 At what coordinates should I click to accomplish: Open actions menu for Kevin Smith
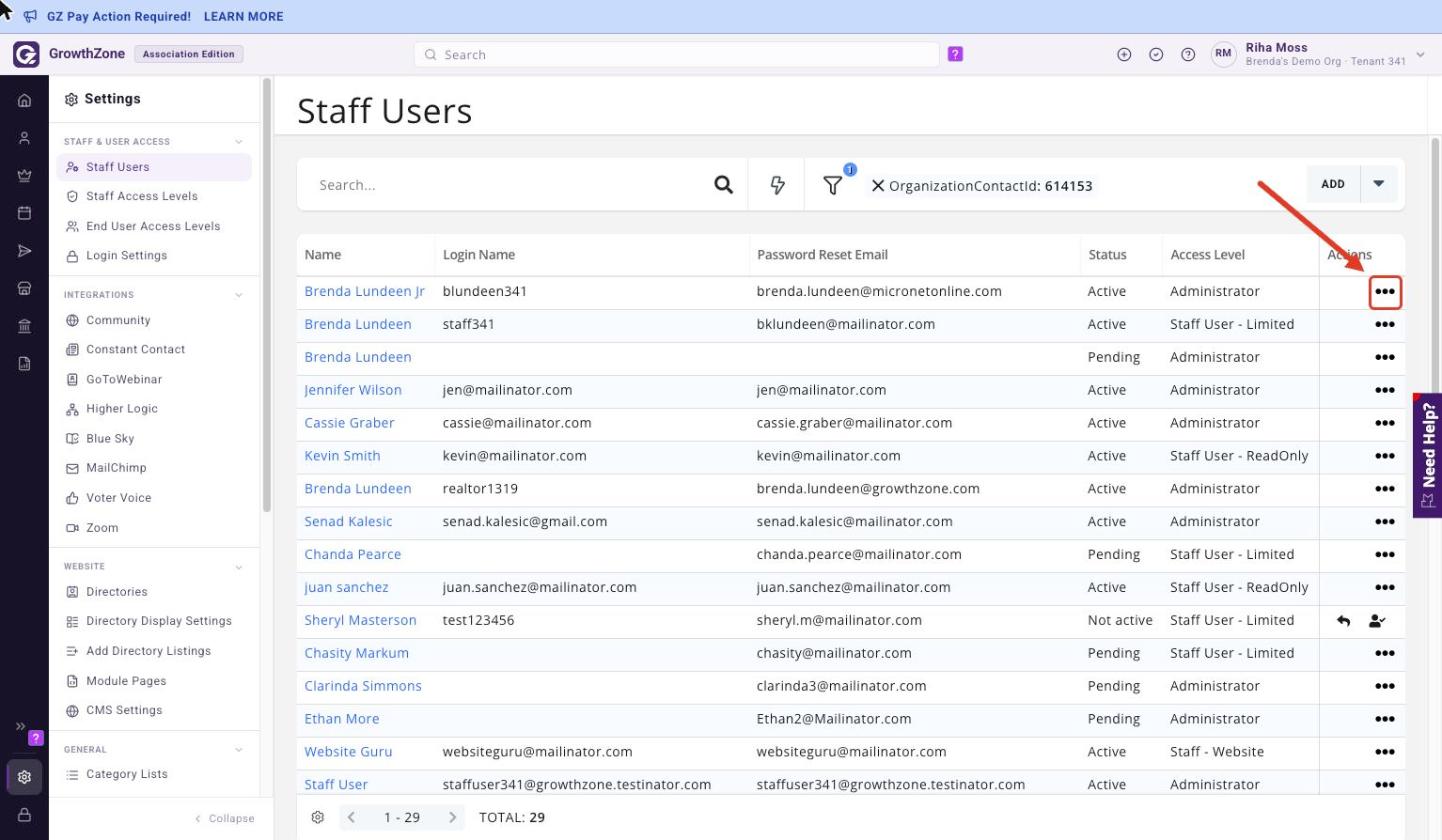coord(1384,456)
